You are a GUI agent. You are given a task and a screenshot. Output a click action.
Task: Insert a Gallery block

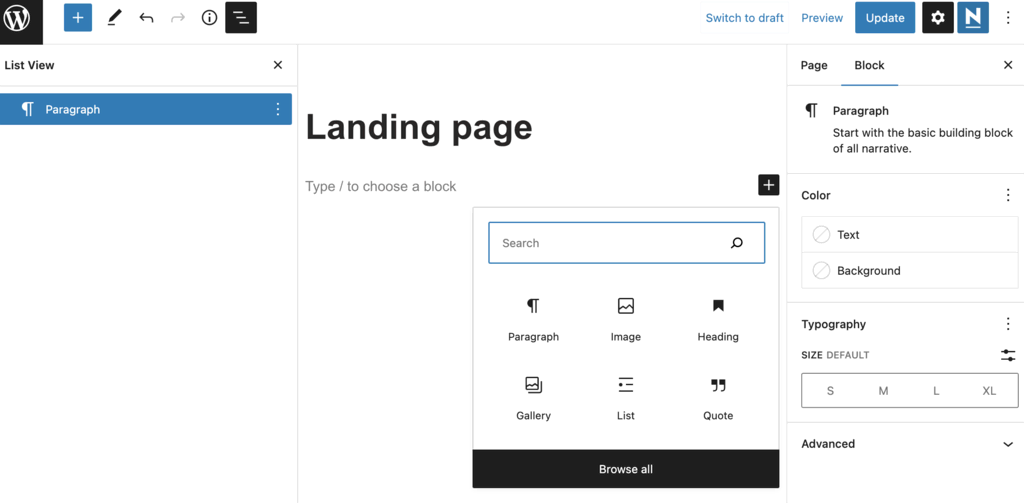coord(533,398)
